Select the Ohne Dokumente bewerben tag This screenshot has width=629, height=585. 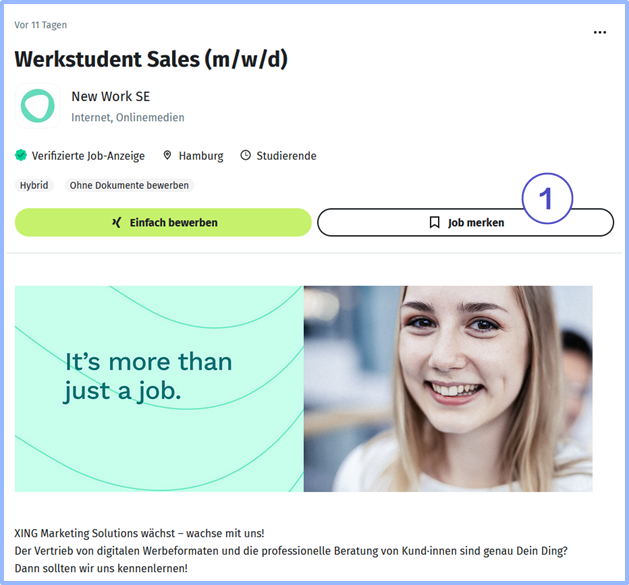click(x=128, y=185)
